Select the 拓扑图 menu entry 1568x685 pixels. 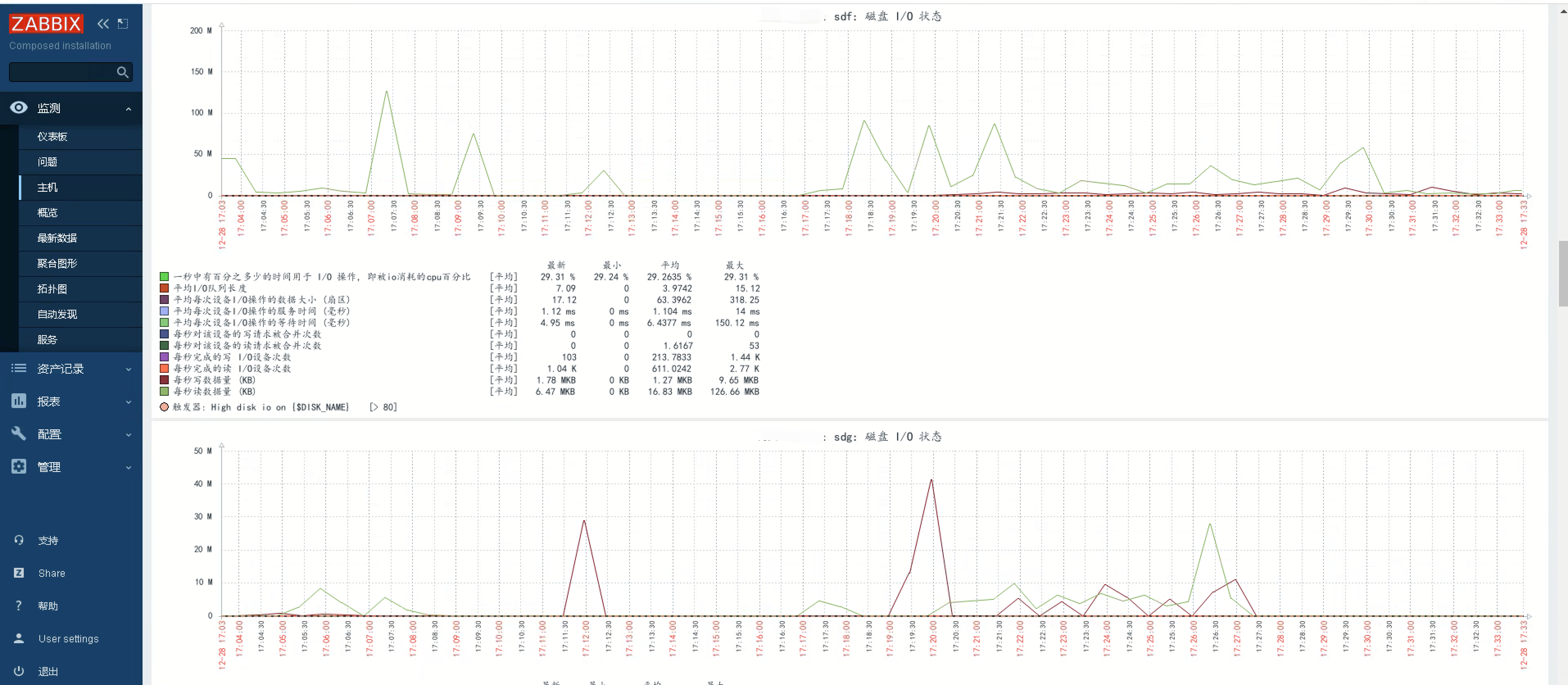tap(52, 288)
